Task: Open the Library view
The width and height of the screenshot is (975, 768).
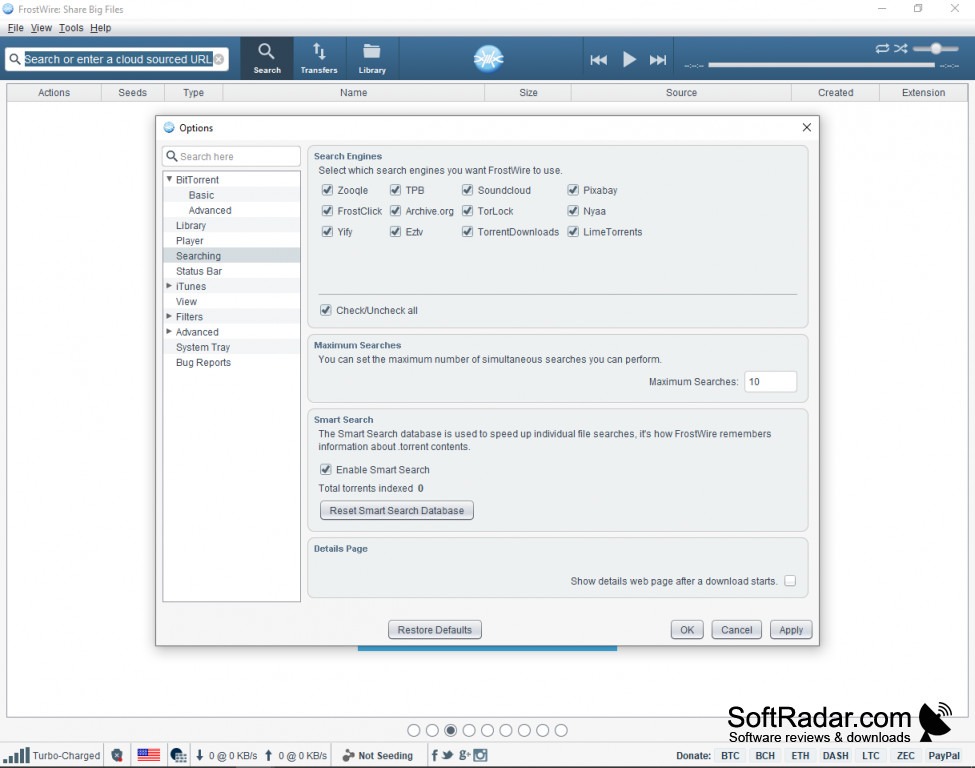Action: [x=372, y=58]
